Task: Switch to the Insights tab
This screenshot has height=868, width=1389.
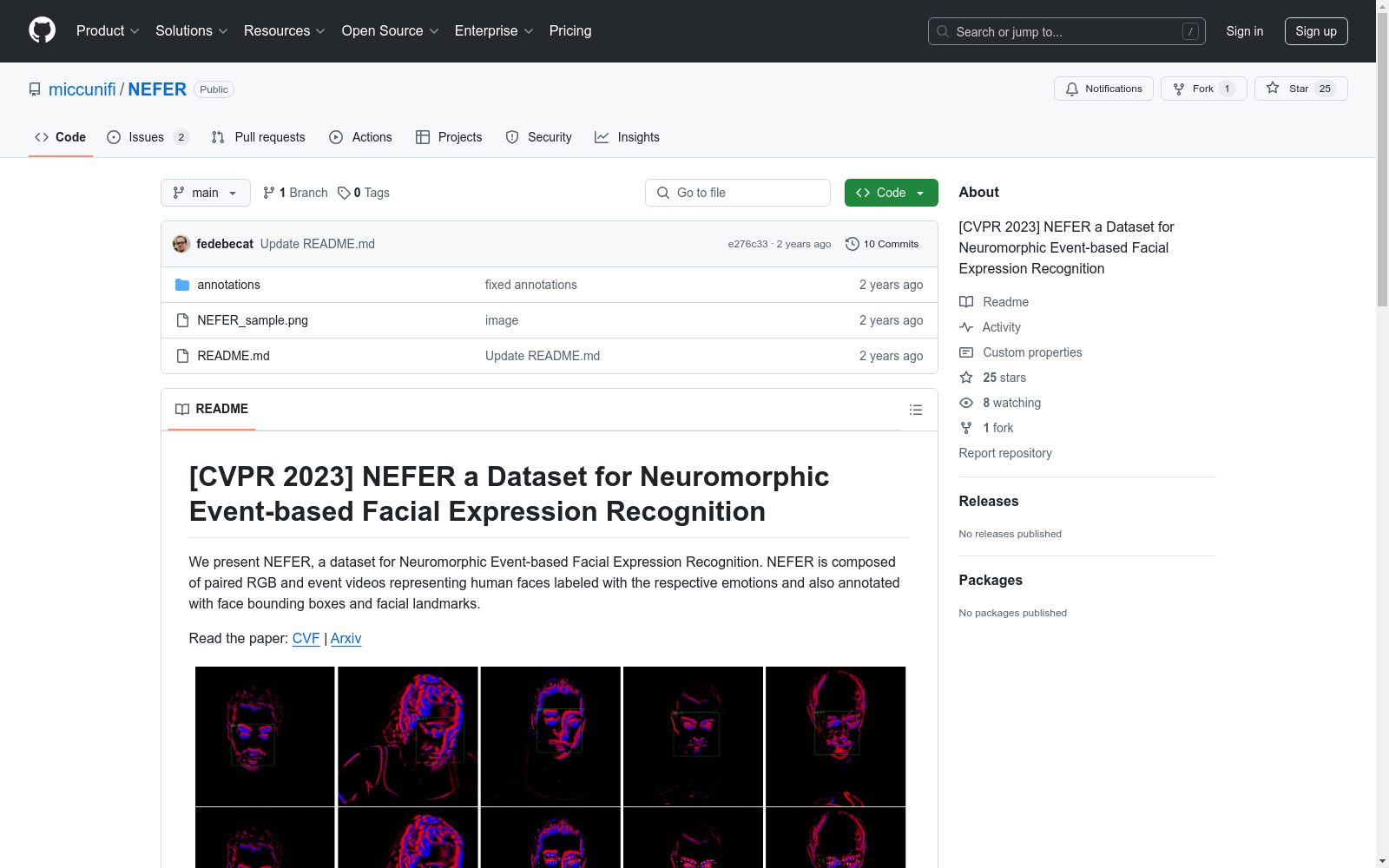Action: 627,137
